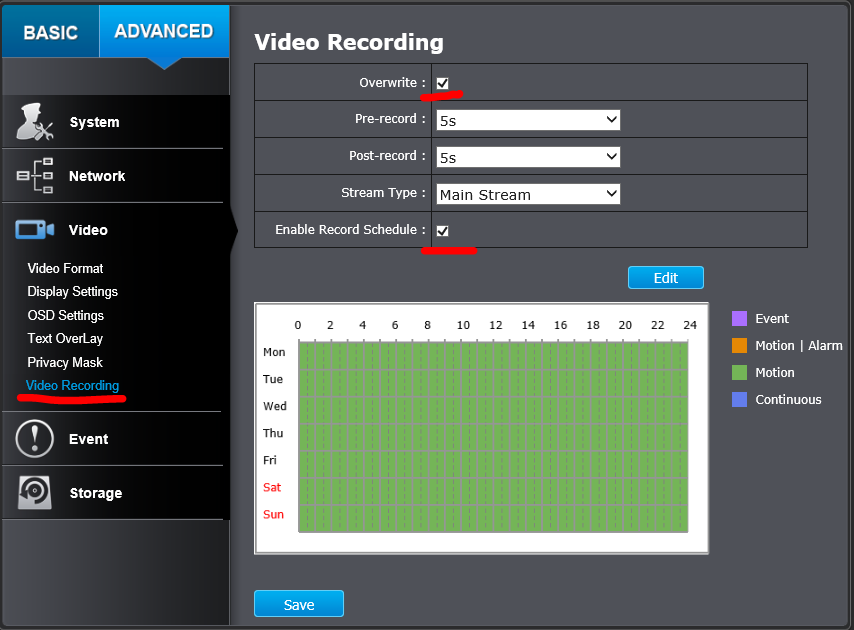Click the purple Event legend swatch

point(739,319)
